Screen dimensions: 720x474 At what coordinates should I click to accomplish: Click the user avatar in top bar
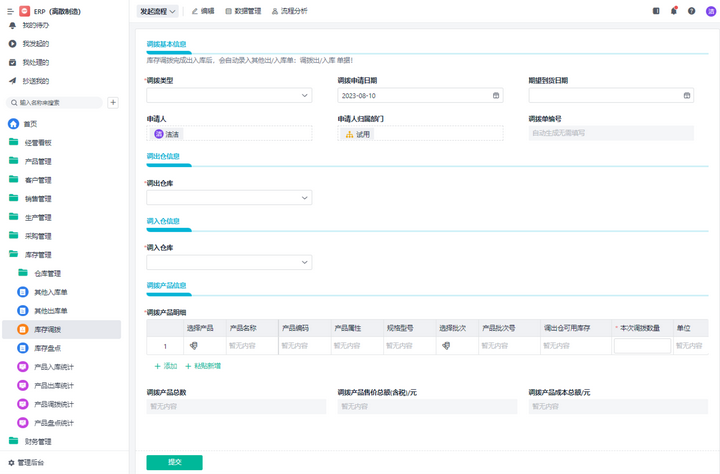(711, 11)
